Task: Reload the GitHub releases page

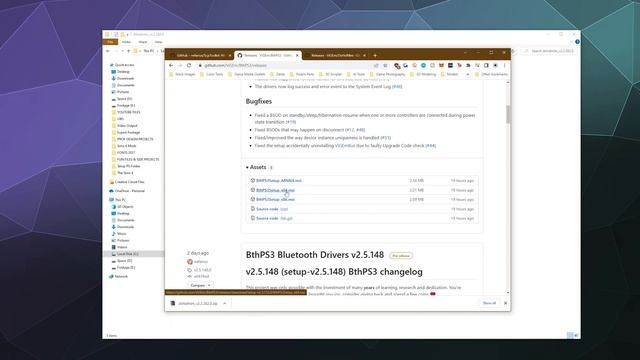Action: [189, 65]
